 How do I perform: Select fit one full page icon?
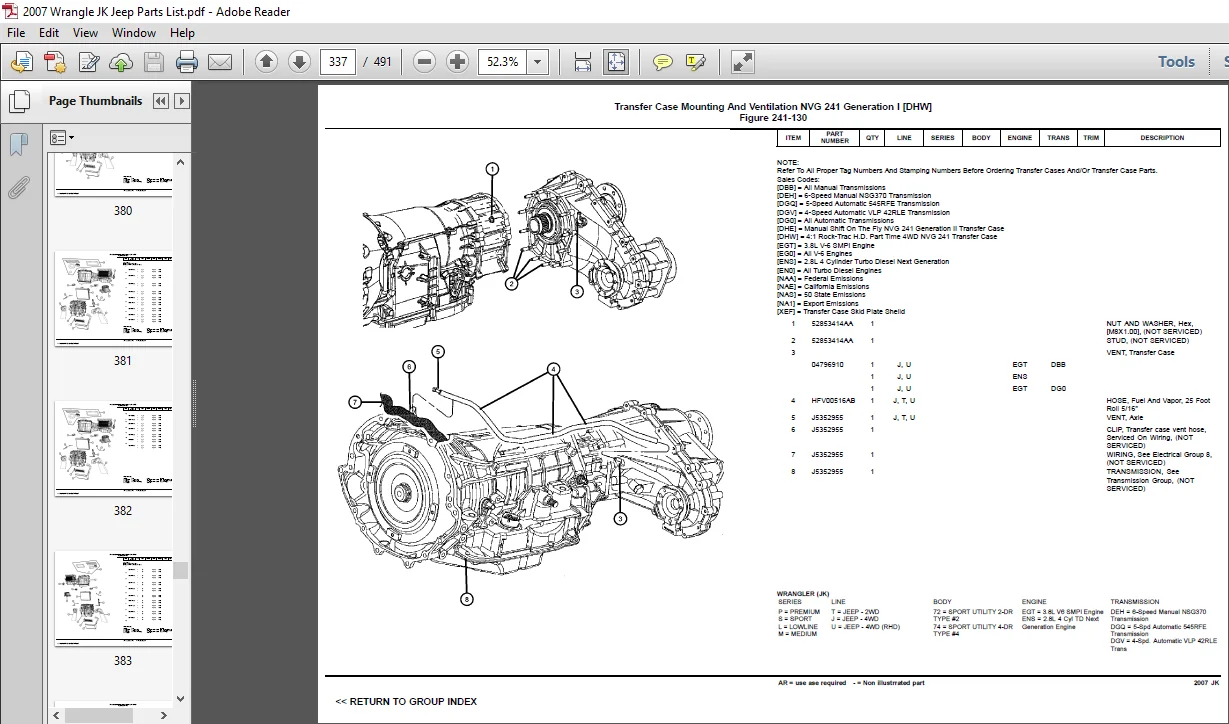(616, 62)
